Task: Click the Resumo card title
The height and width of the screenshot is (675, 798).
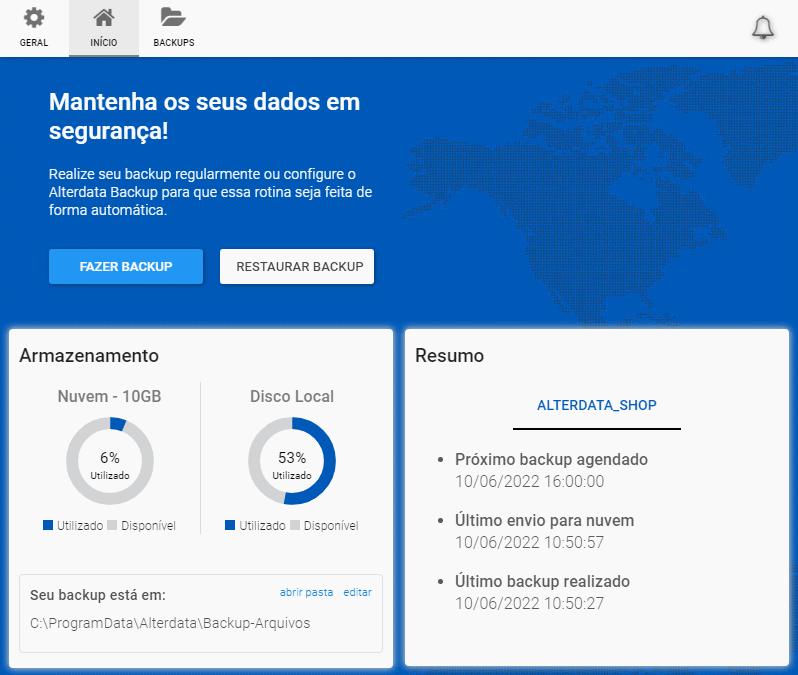Action: click(449, 355)
